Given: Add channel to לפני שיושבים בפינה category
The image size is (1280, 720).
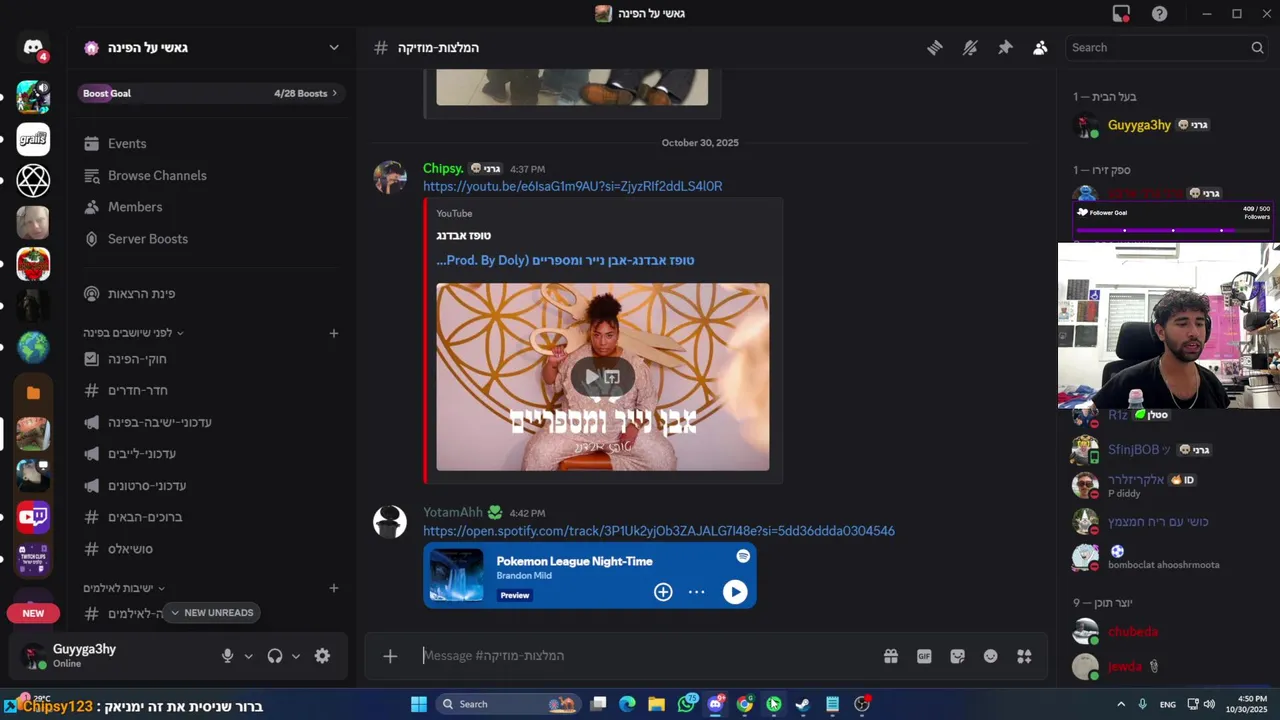Looking at the screenshot, I should tap(334, 333).
